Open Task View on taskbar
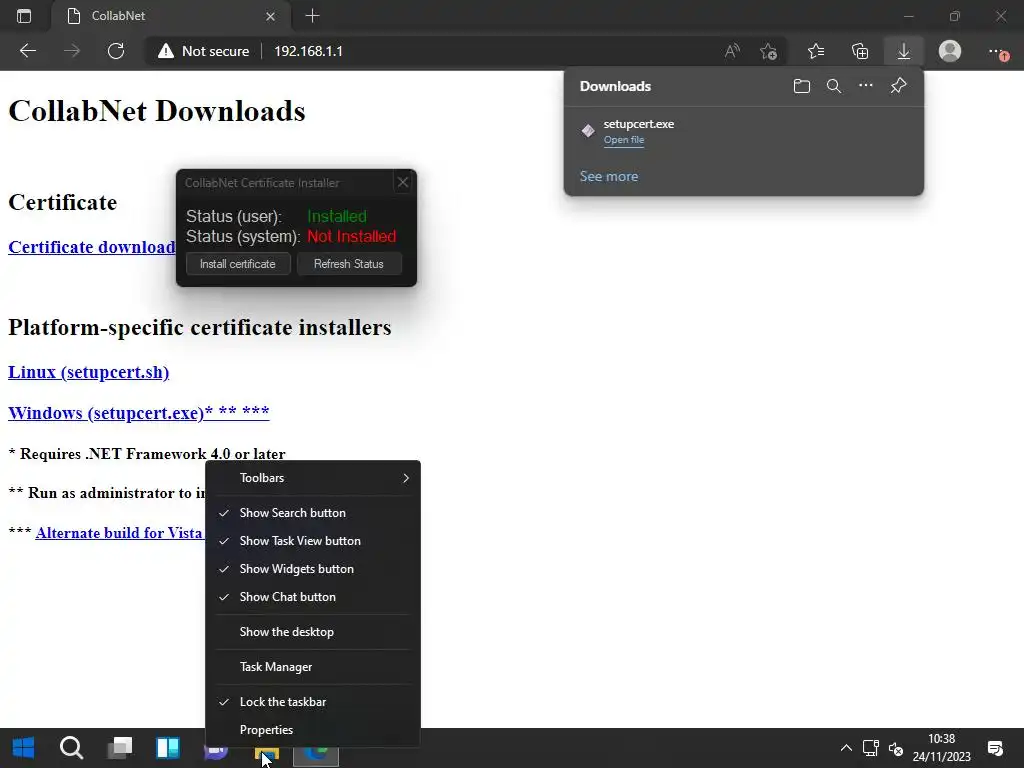Image resolution: width=1024 pixels, height=768 pixels. coord(120,748)
